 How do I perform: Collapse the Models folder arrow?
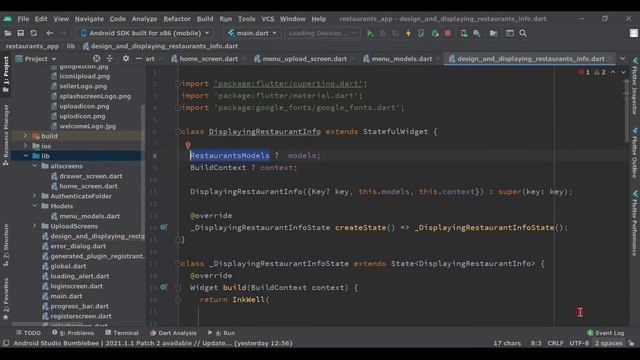(x=35, y=206)
